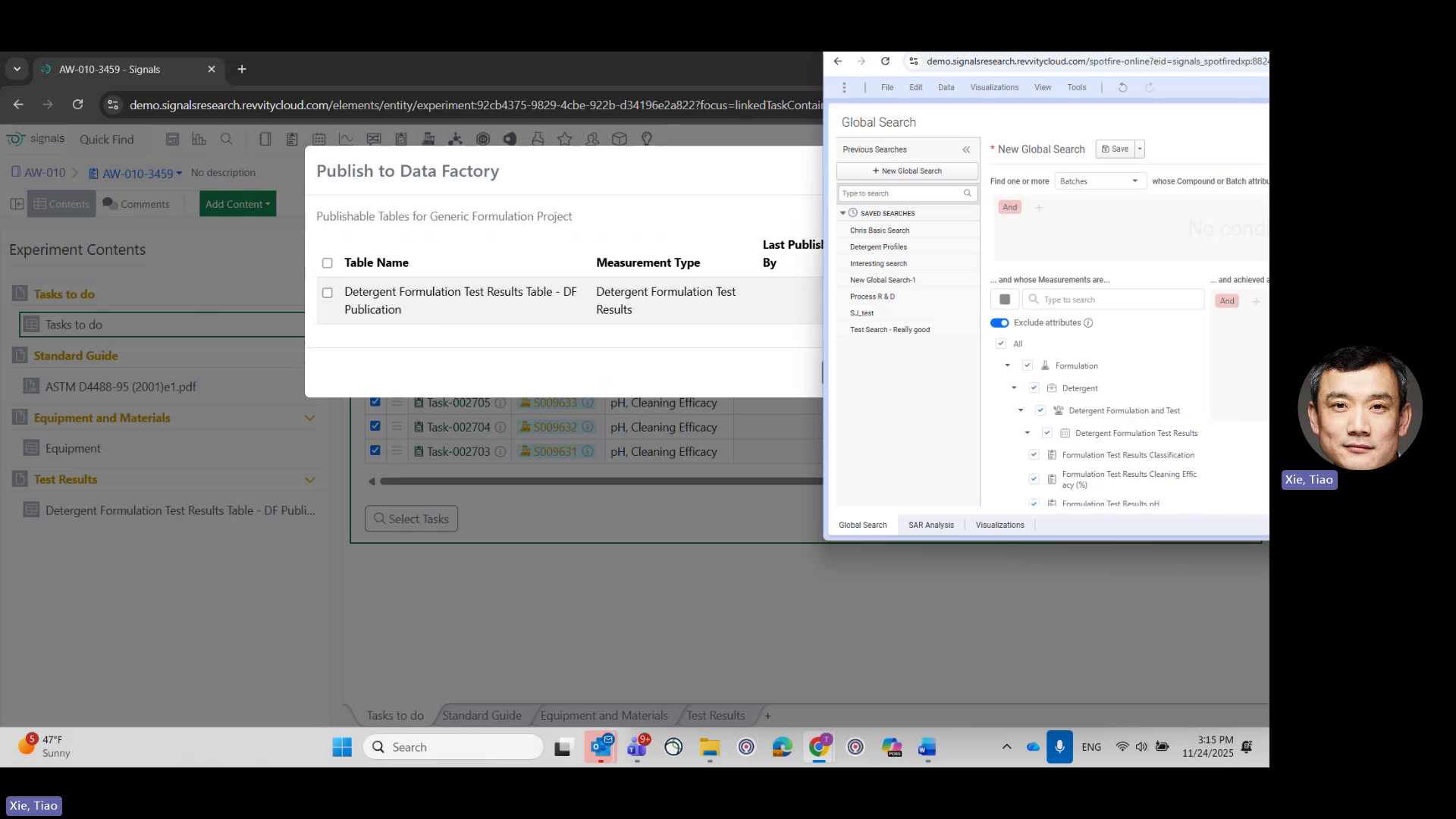The height and width of the screenshot is (819, 1456).
Task: Click the Type to search field
Action: point(902,193)
